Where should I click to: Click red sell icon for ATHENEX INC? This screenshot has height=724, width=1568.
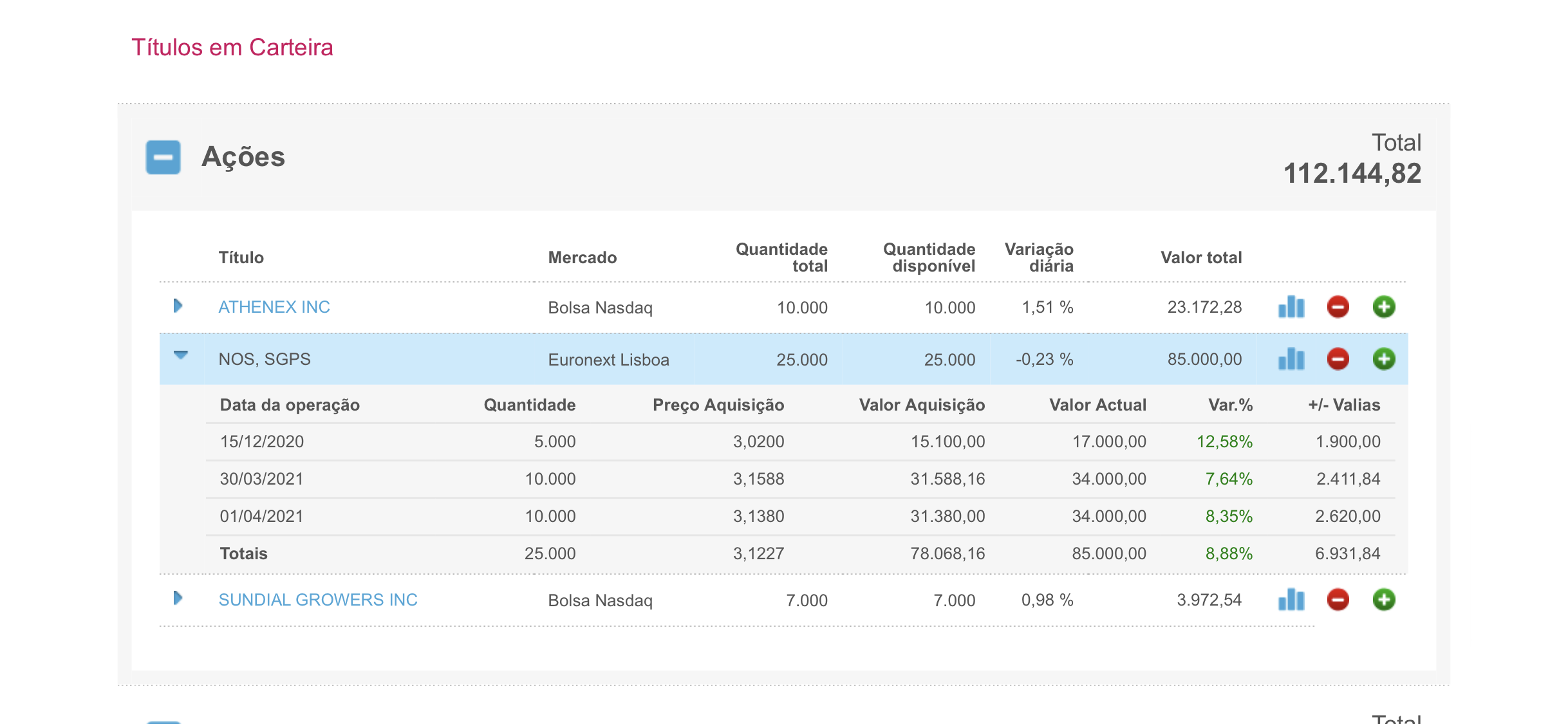pos(1338,307)
